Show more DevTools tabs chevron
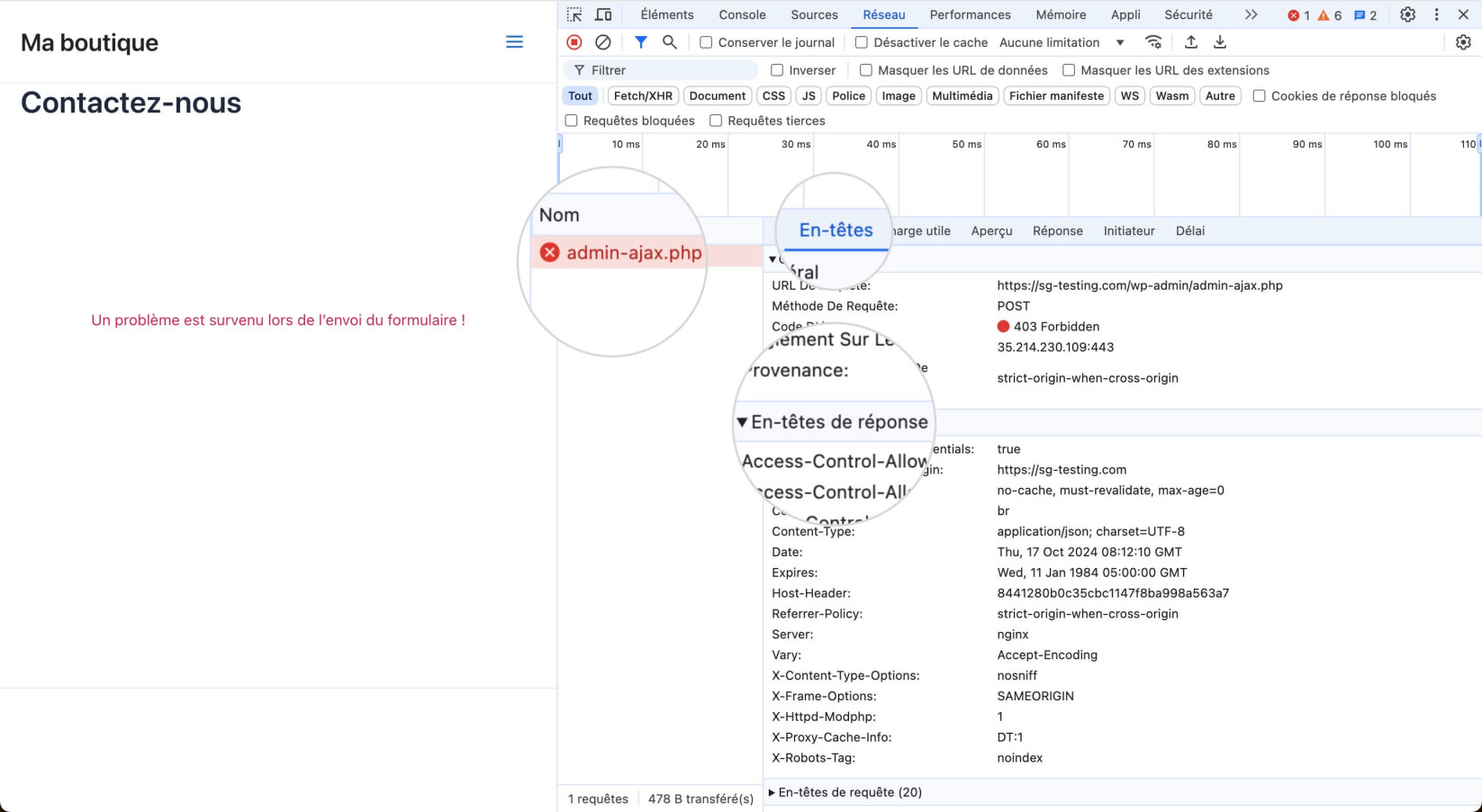The width and height of the screenshot is (1482, 812). click(x=1251, y=14)
